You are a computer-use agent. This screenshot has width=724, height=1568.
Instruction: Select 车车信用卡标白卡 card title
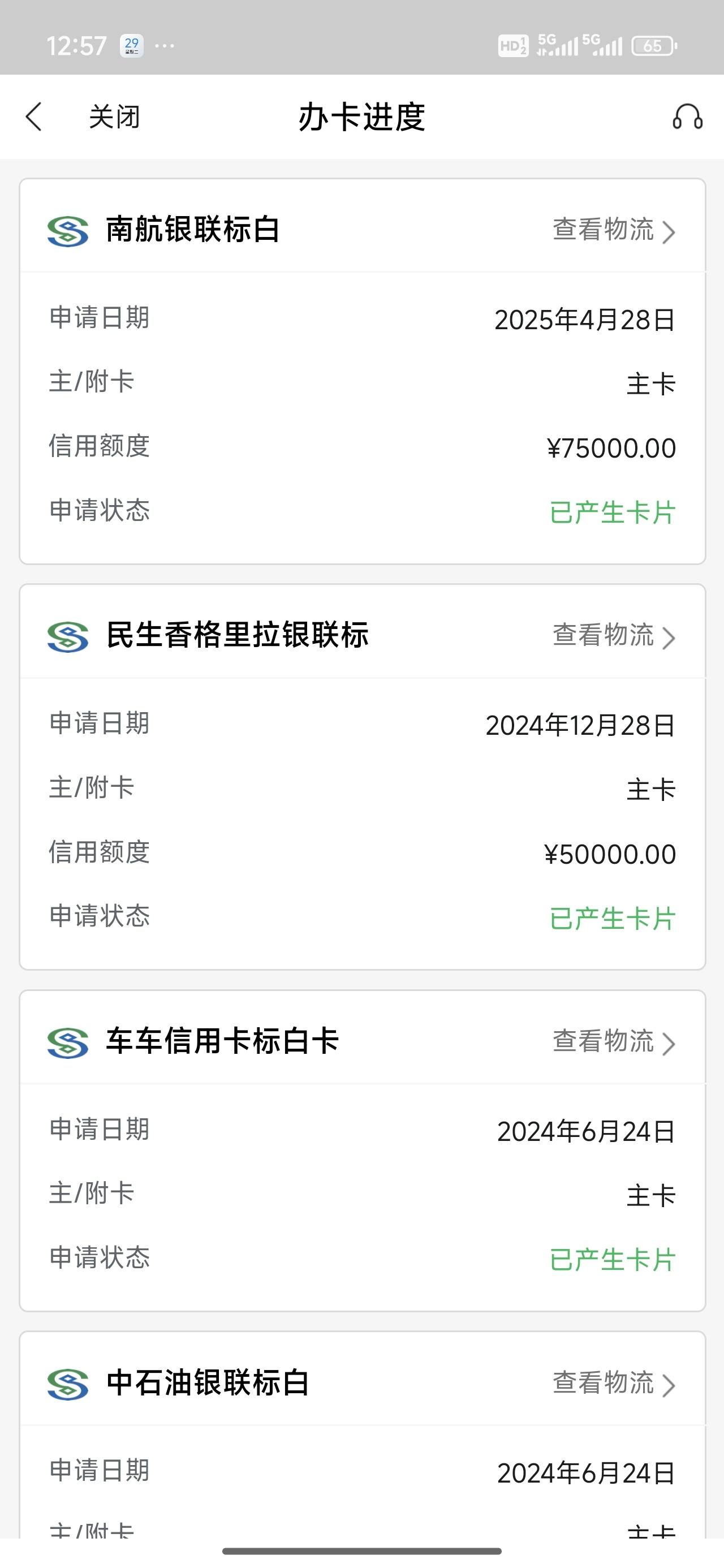point(222,1041)
